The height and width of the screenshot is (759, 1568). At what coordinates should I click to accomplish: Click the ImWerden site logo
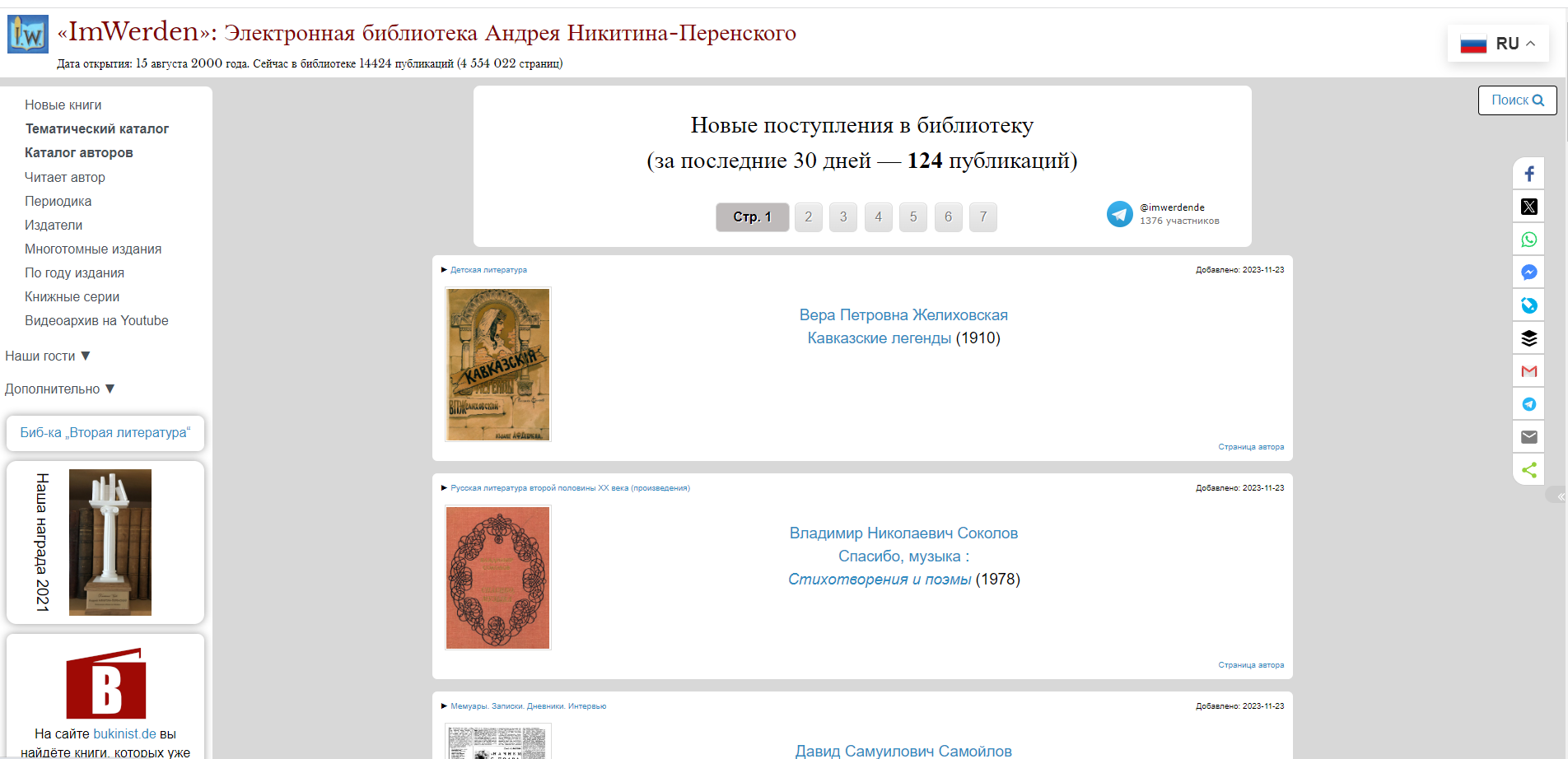pyautogui.click(x=28, y=35)
